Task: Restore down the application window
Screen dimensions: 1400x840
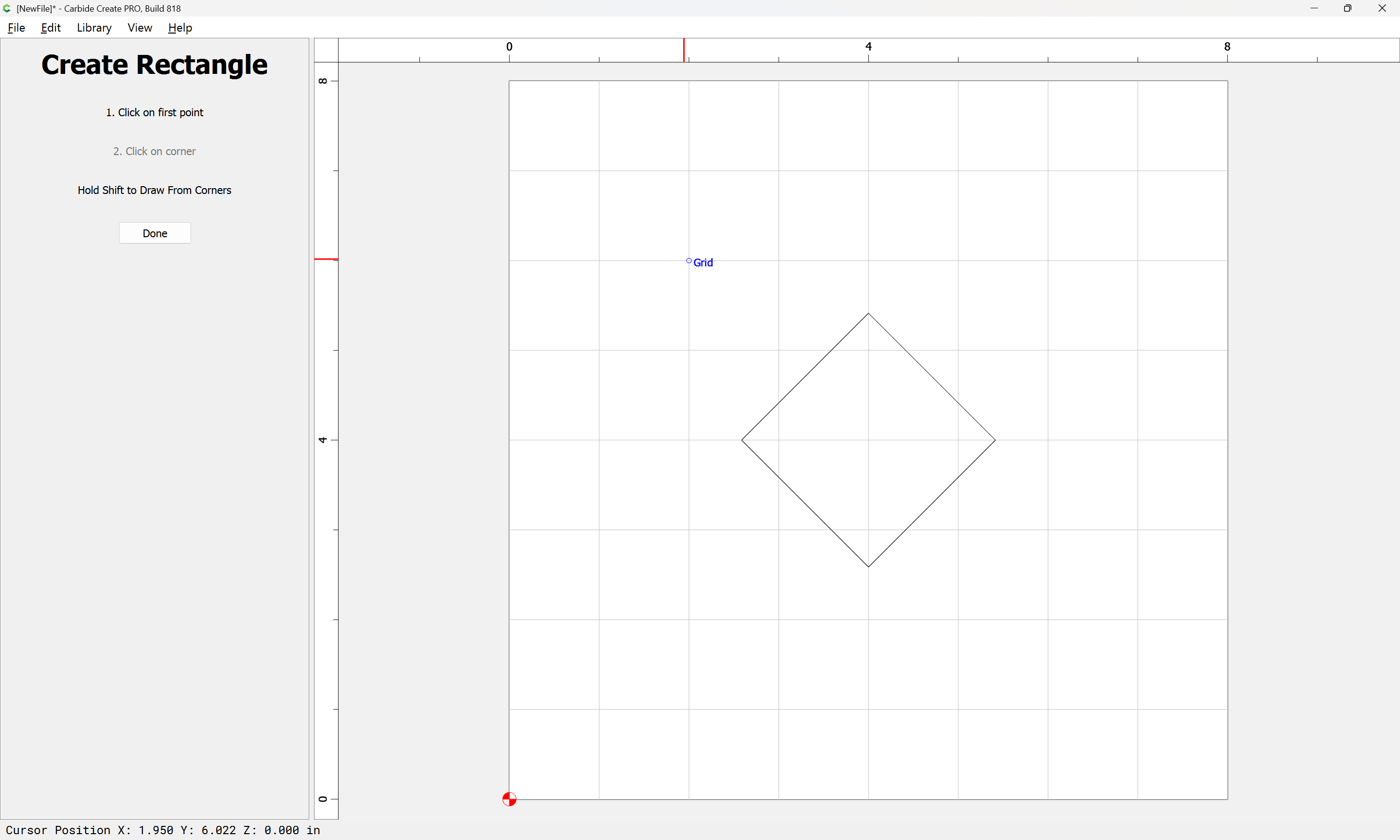Action: tap(1347, 8)
